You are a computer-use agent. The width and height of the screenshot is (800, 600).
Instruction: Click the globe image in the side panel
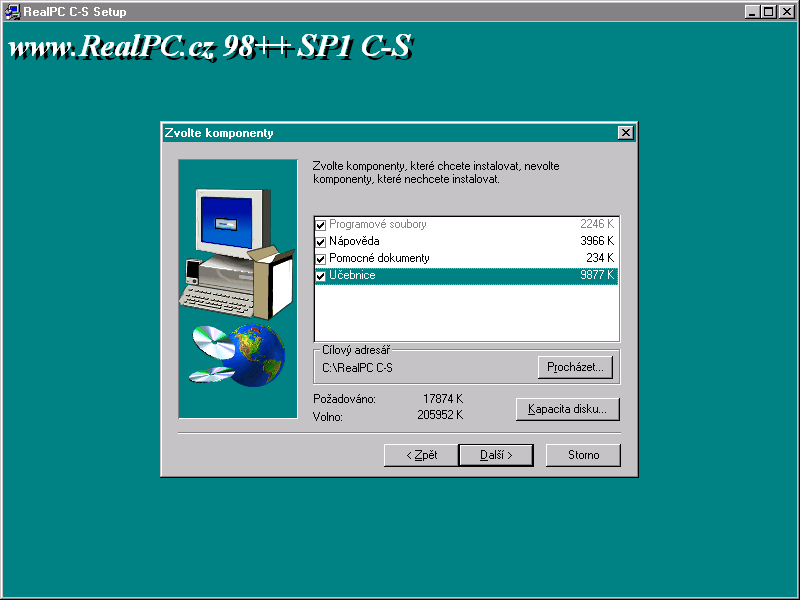tap(258, 357)
